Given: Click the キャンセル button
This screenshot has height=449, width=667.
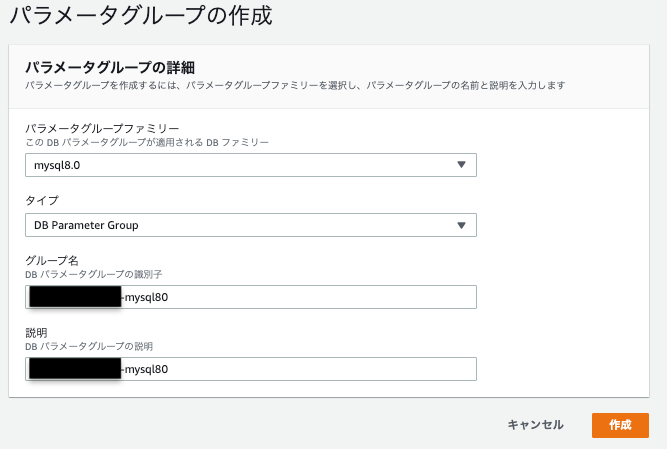Looking at the screenshot, I should (x=536, y=425).
